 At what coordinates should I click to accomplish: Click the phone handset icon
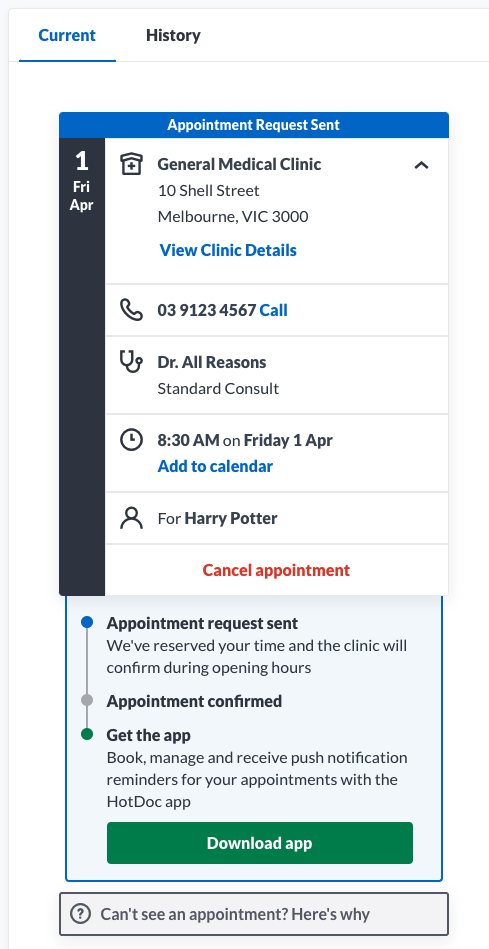click(x=131, y=310)
